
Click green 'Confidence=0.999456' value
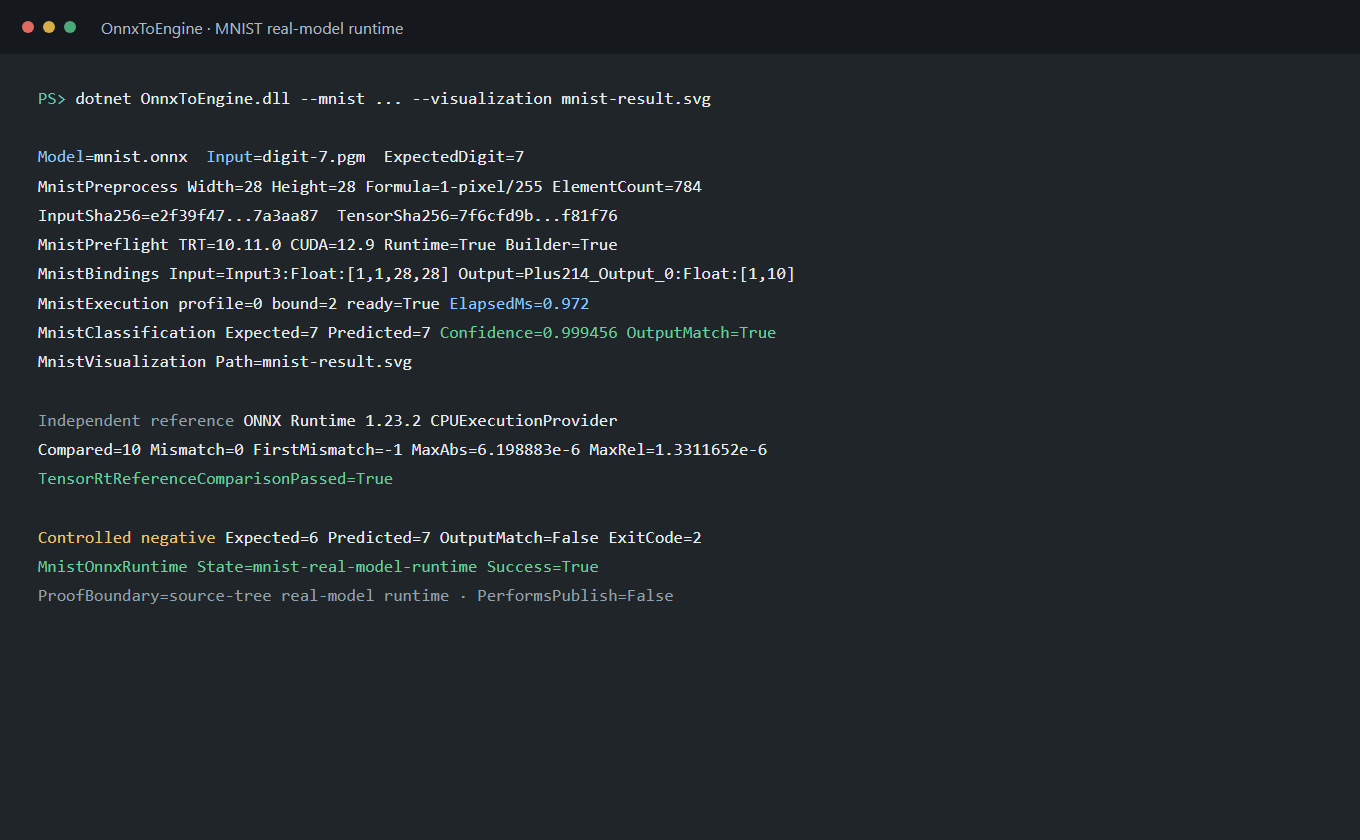(529, 333)
